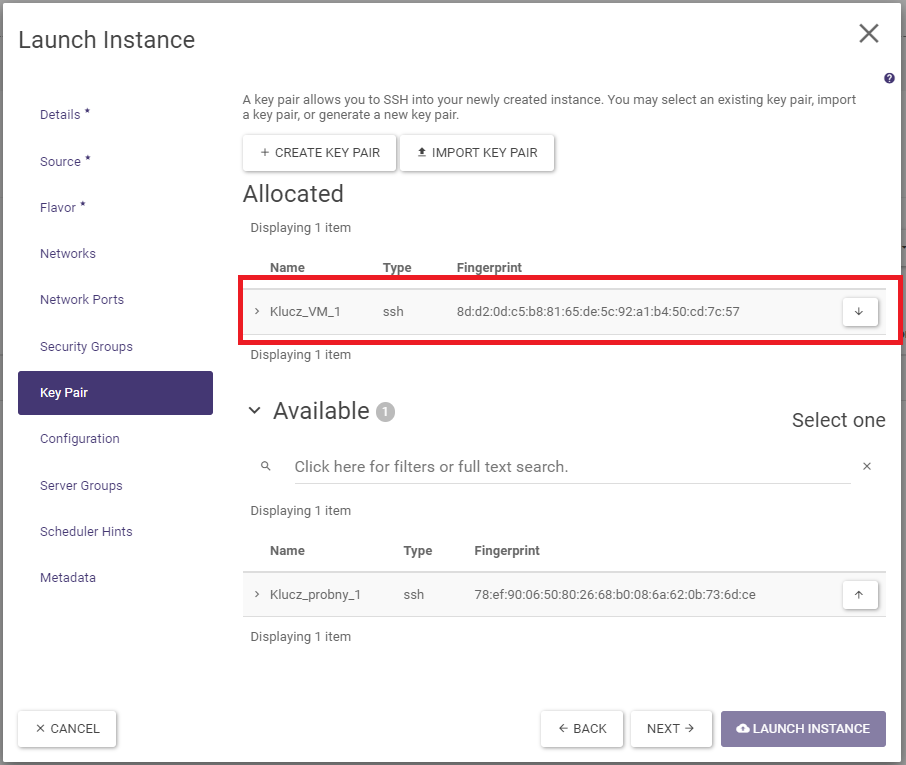This screenshot has height=765, width=906.
Task: Switch to the Source step
Action: coord(60,162)
